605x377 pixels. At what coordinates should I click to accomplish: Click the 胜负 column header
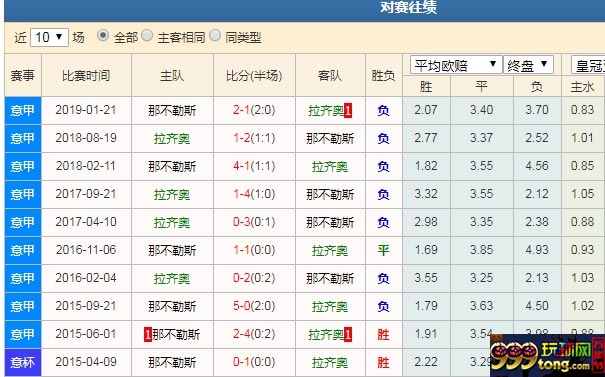(383, 76)
